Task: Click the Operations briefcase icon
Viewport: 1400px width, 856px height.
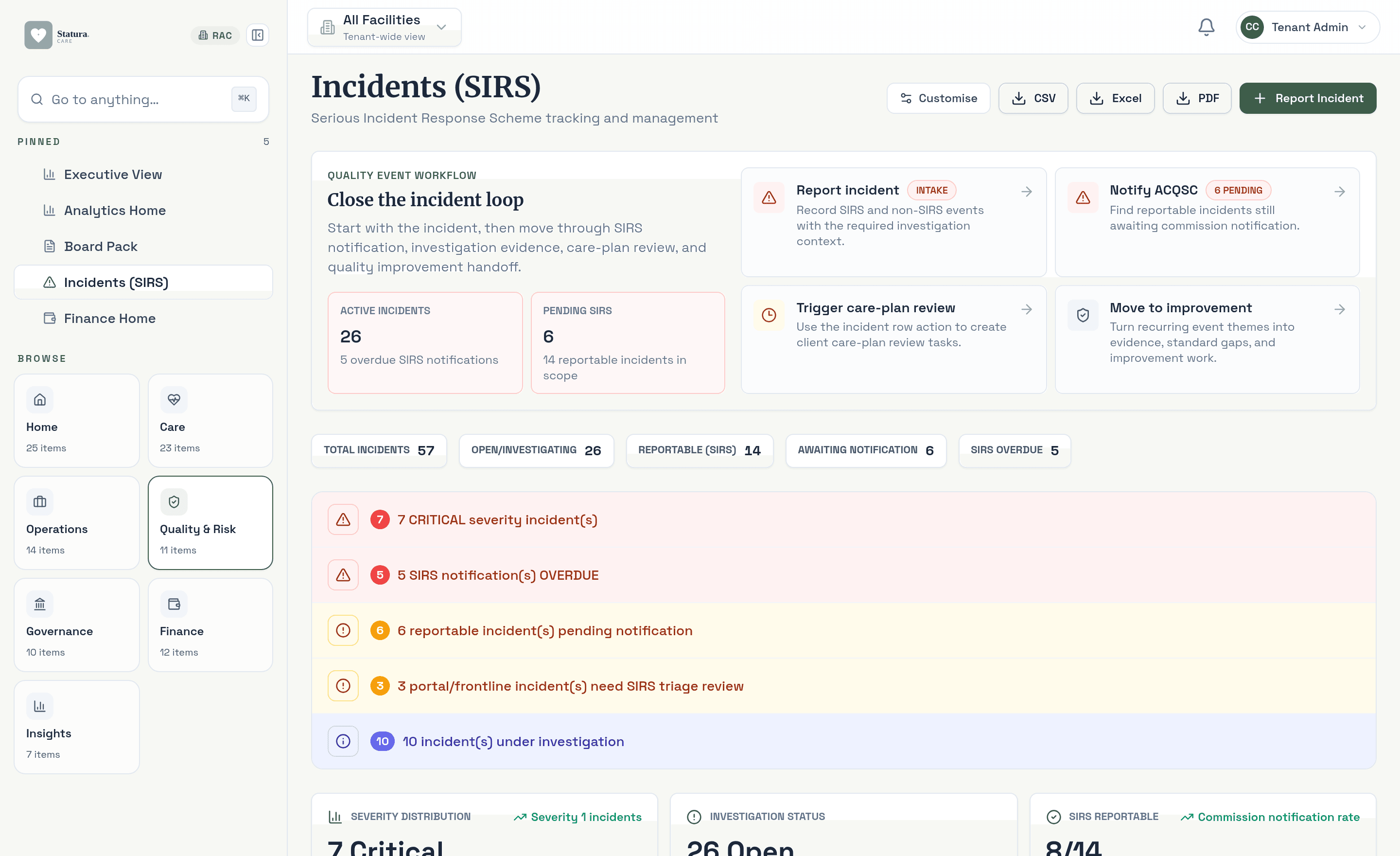Action: click(40, 502)
